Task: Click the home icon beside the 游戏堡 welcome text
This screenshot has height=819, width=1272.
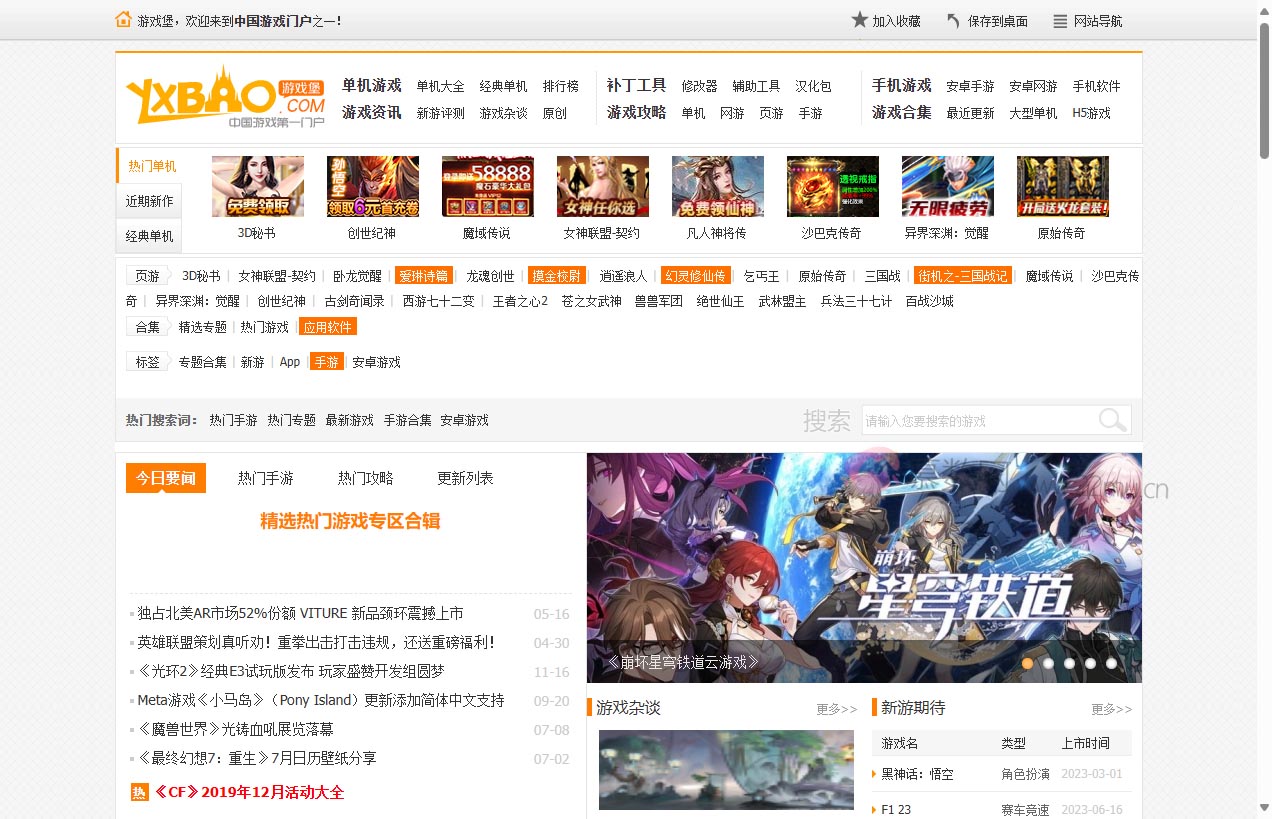Action: click(x=124, y=18)
